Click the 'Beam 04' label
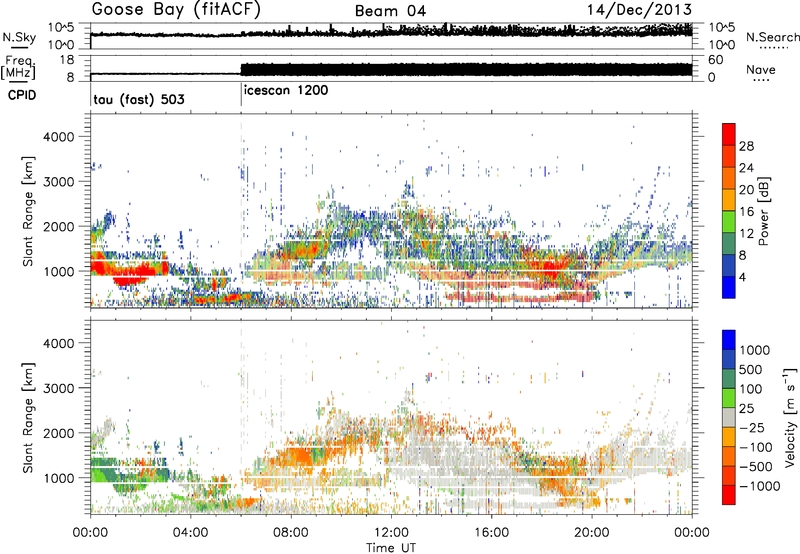Screen dimensions: 800x554 [390, 11]
